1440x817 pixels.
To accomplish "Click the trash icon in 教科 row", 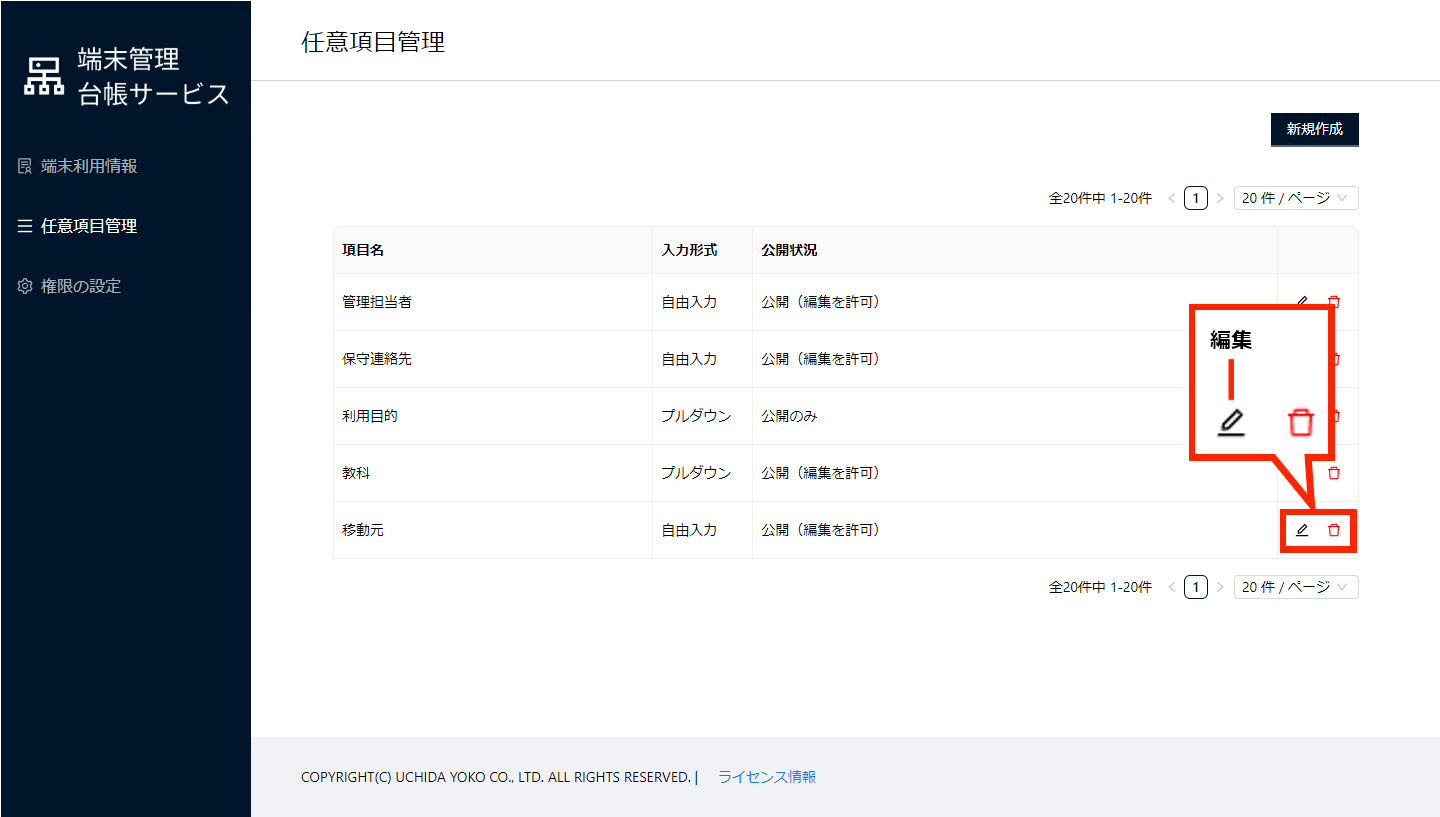I will [x=1333, y=473].
